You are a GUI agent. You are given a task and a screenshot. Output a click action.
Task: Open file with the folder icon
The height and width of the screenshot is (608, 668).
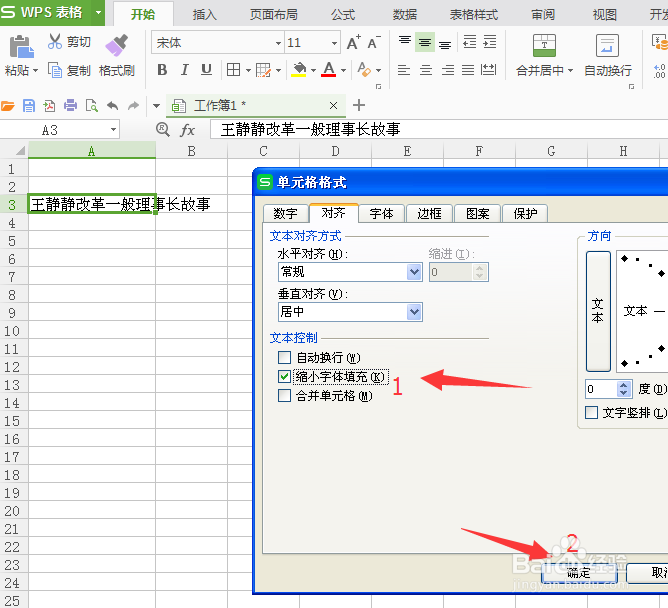point(8,105)
